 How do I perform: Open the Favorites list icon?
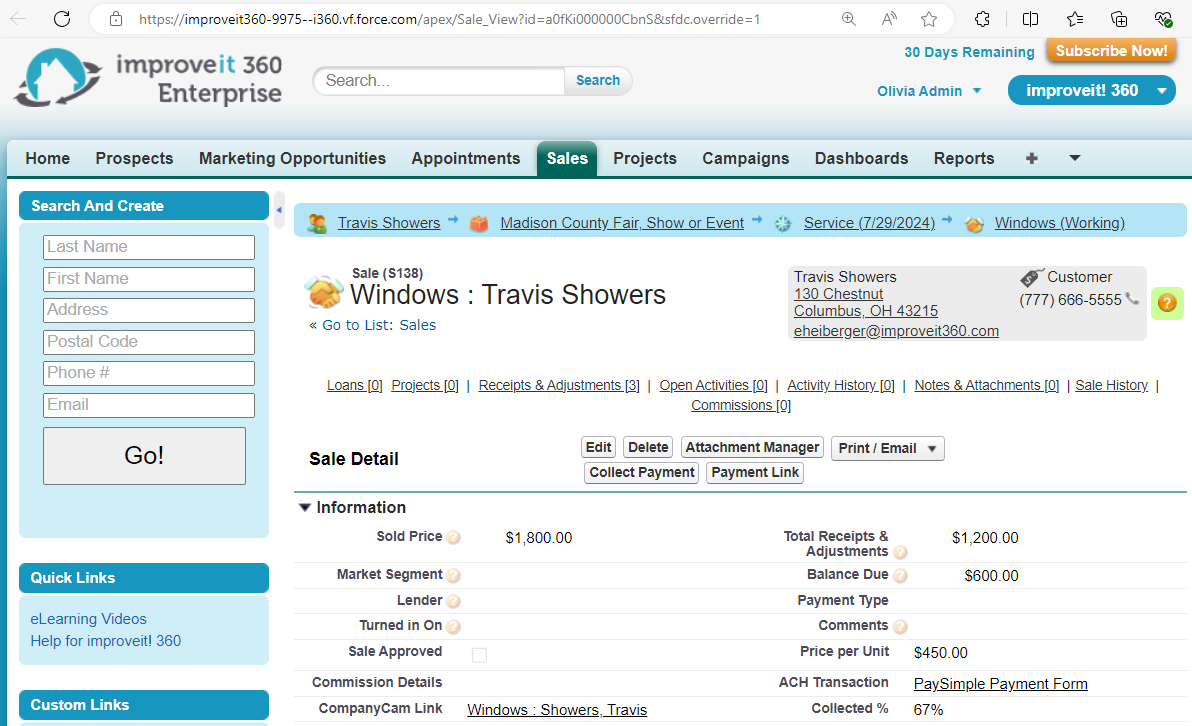pos(1074,19)
